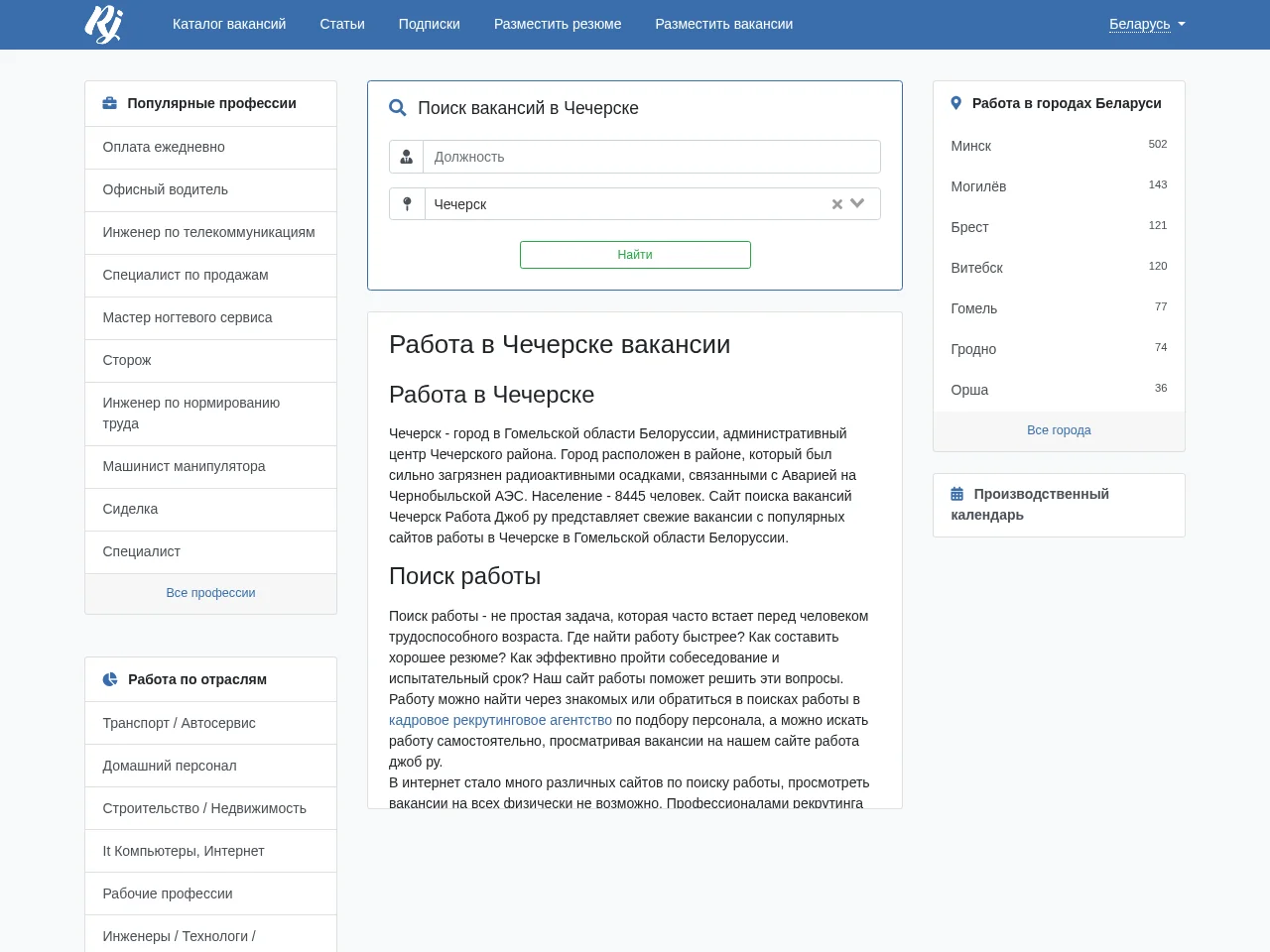Click the calendar icon near Производственный календарь
The image size is (1270, 952).
coord(957,494)
